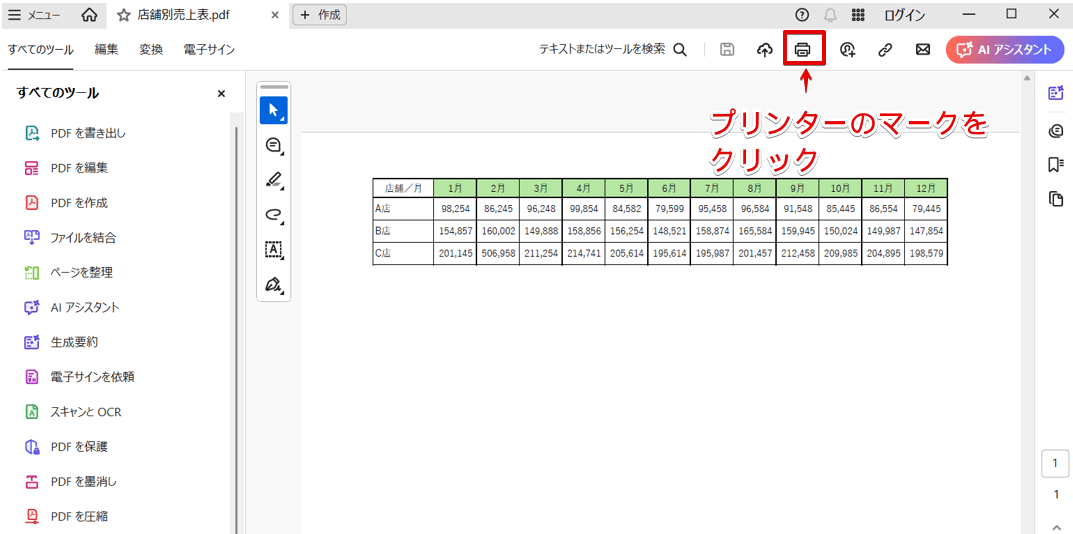This screenshot has width=1073, height=534.
Task: Select PDF を墨消し tool
Action: [70, 481]
